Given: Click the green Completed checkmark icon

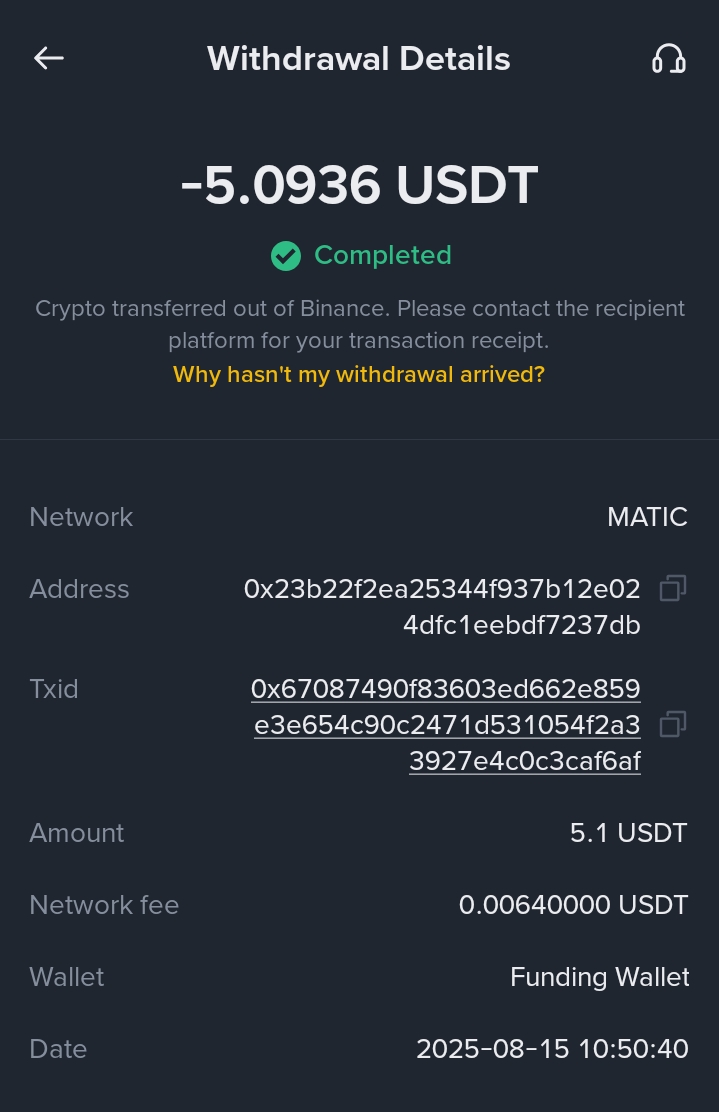Looking at the screenshot, I should coord(286,256).
